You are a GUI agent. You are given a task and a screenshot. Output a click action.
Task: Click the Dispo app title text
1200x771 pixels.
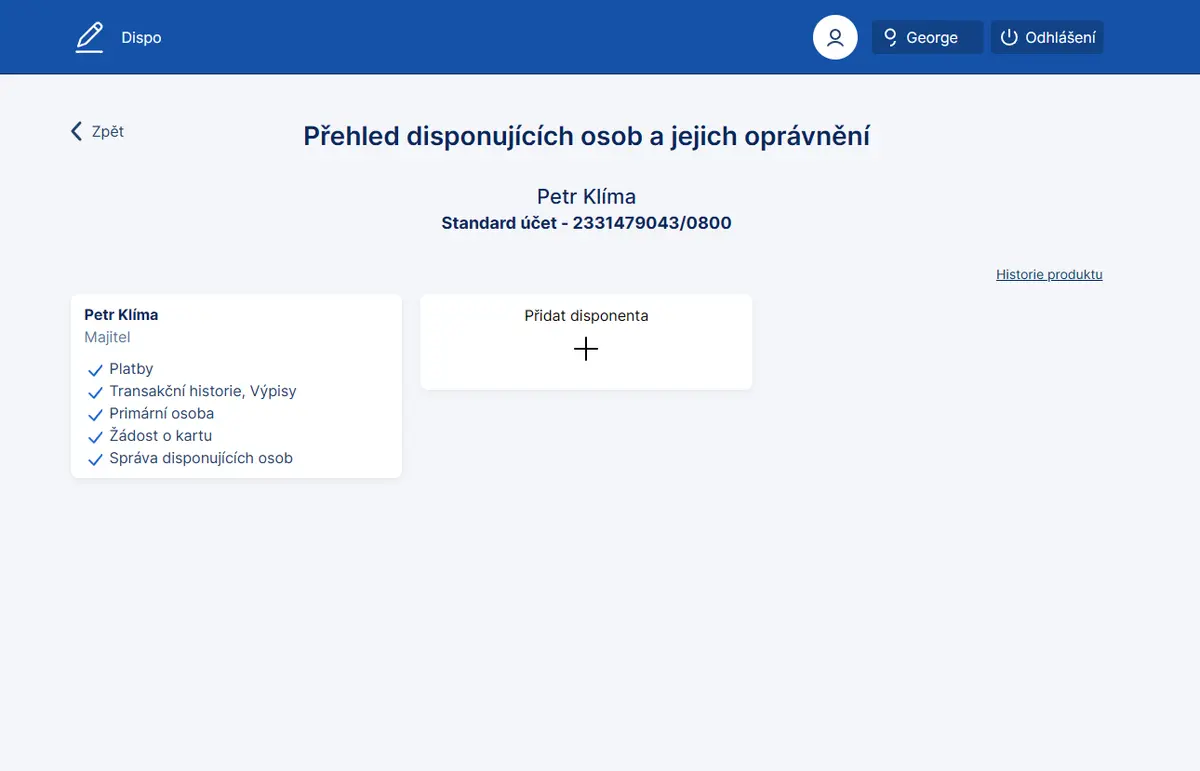141,38
